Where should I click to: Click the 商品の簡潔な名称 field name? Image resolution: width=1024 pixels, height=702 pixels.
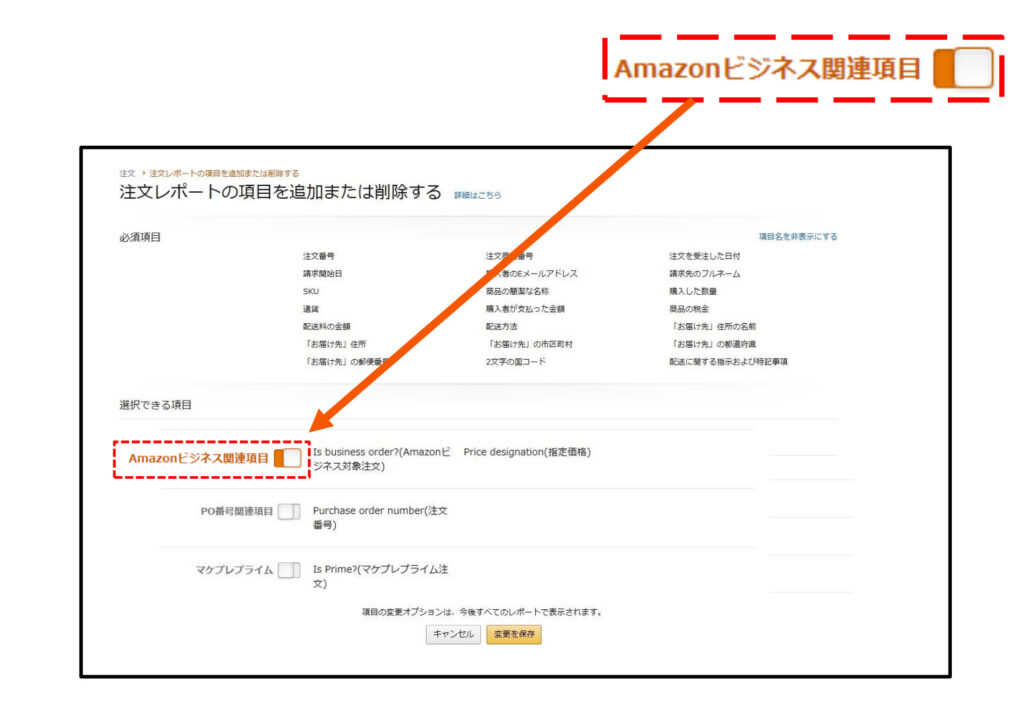pos(517,291)
